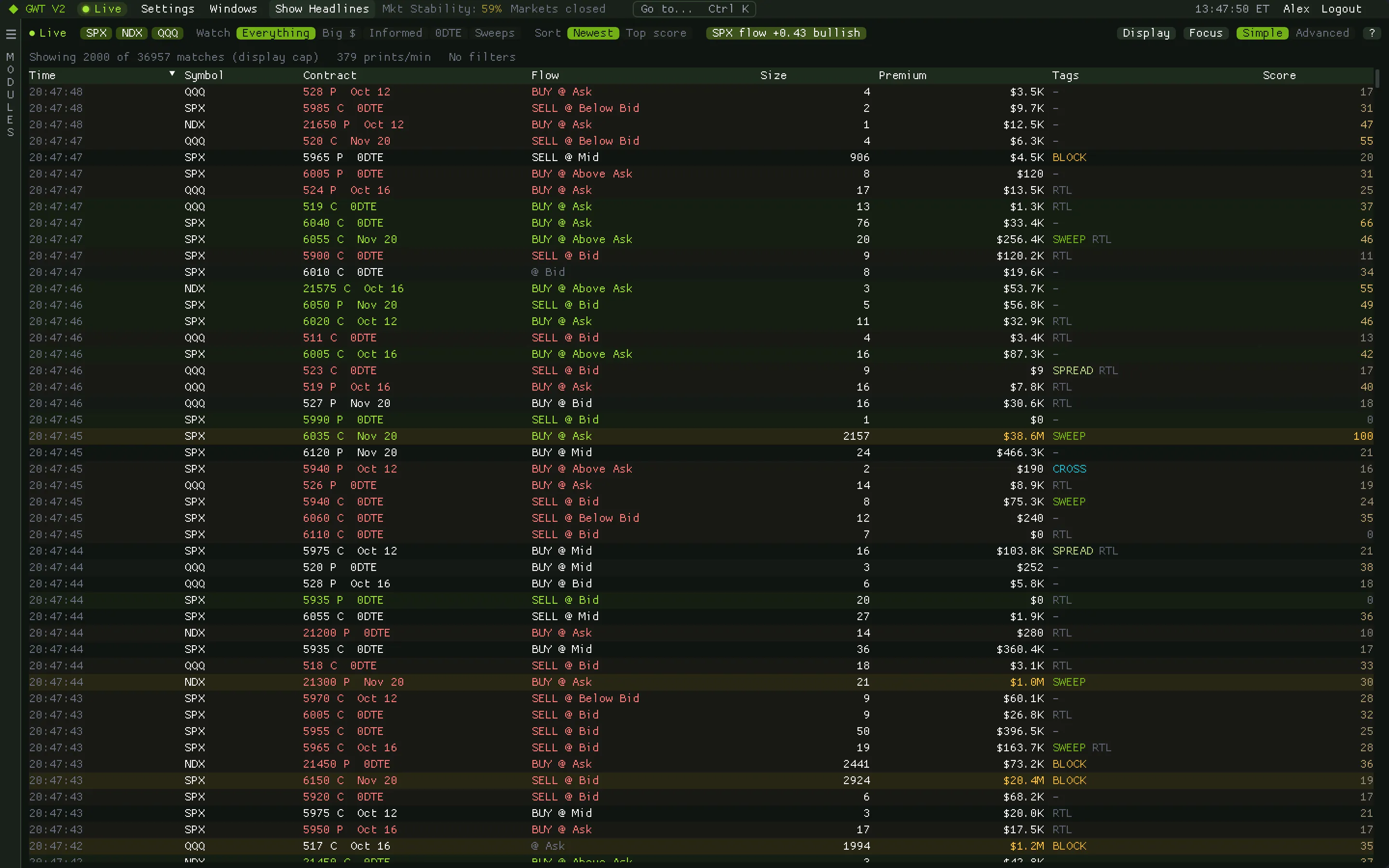
Task: Select the Informed watch filter
Action: pos(395,33)
